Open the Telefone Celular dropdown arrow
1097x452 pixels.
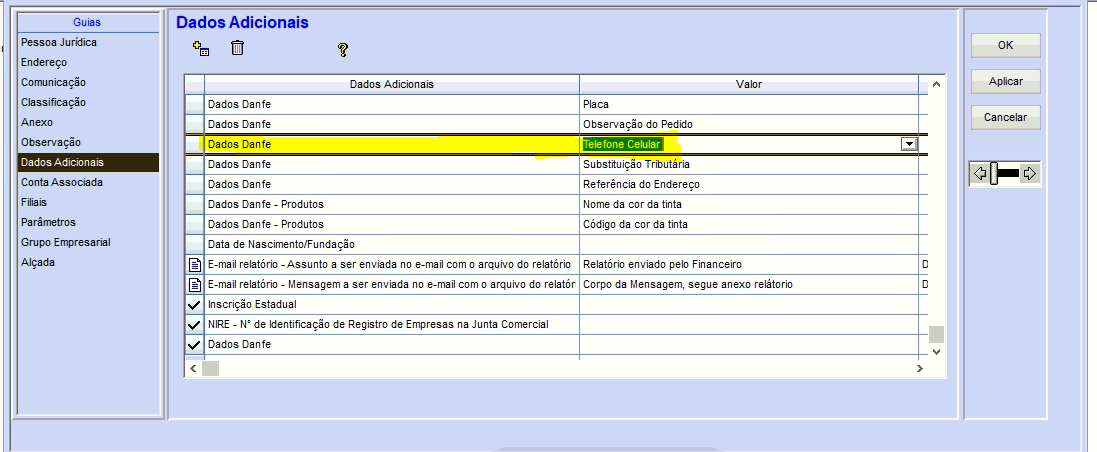pos(908,144)
